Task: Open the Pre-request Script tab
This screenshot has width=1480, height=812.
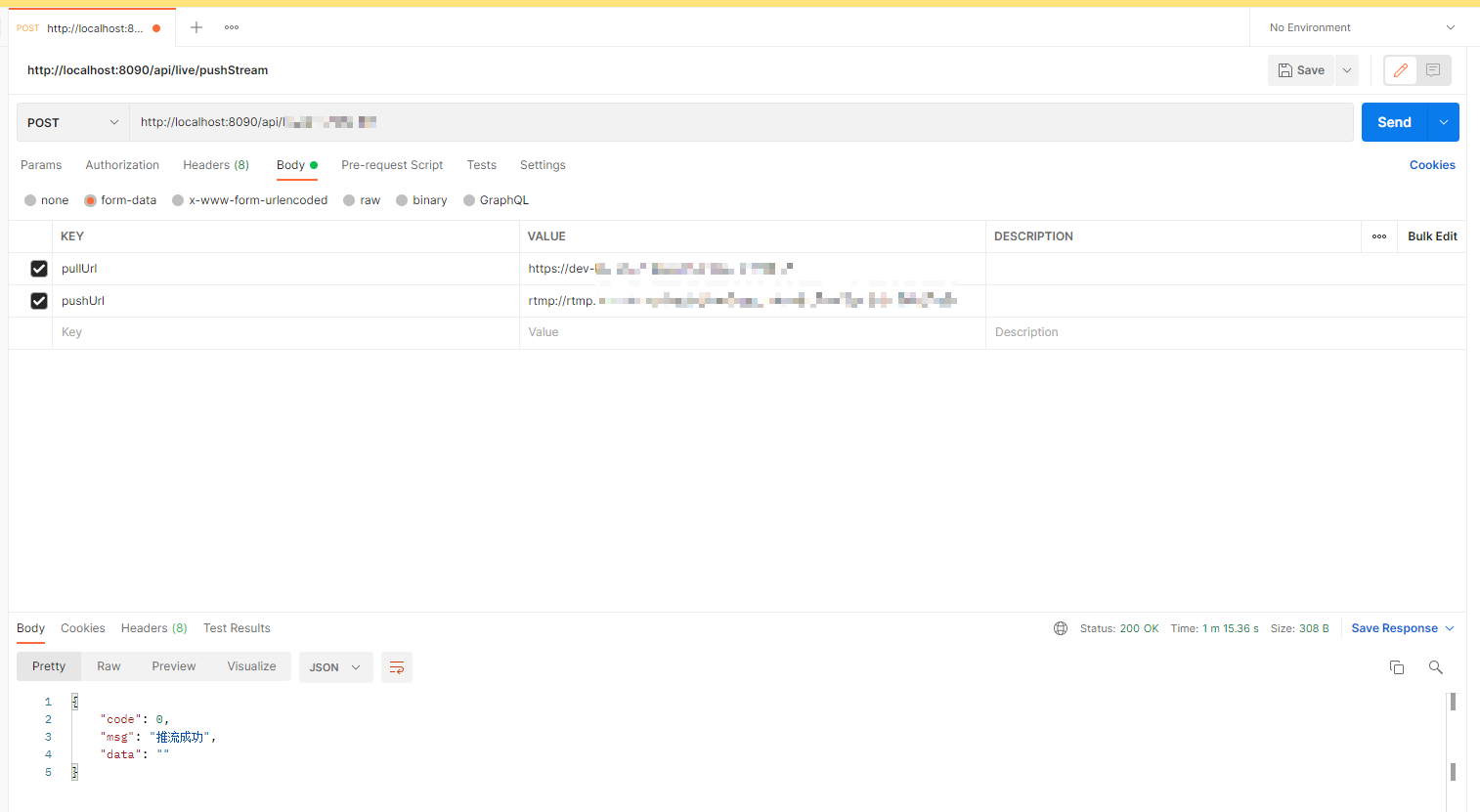Action: (392, 165)
